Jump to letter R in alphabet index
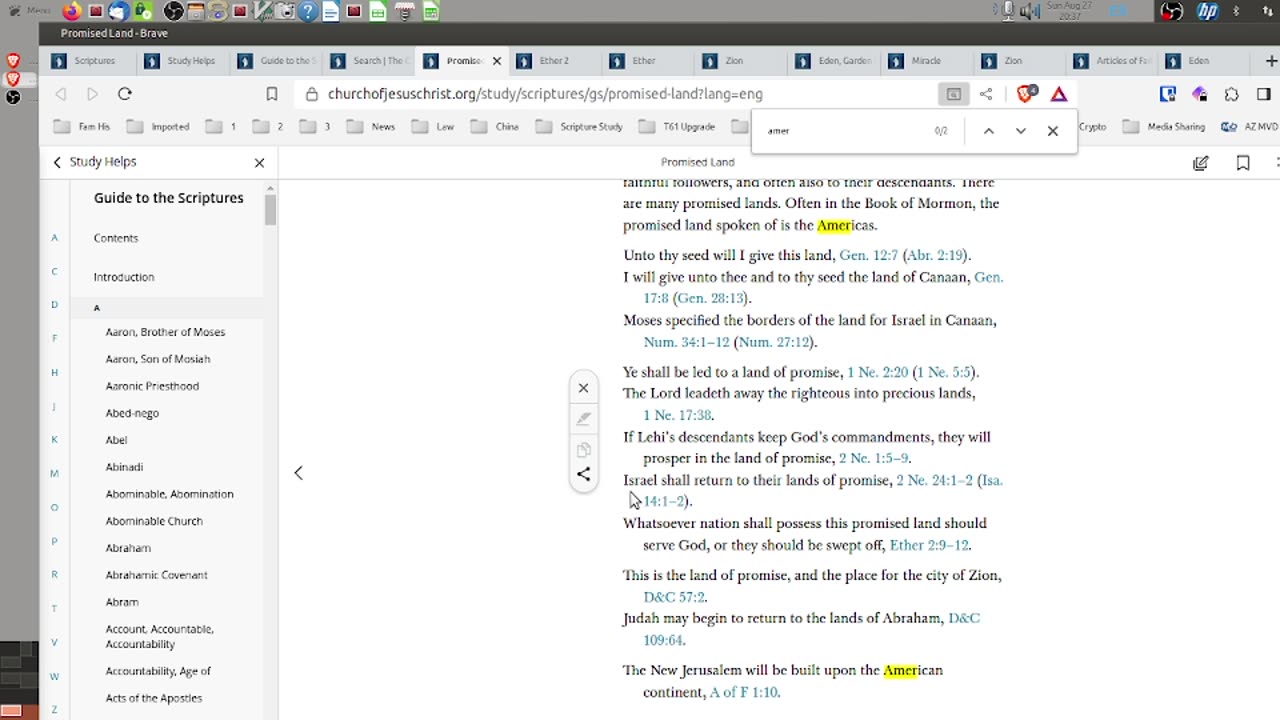Screen dimensions: 1280x720 click(x=55, y=575)
